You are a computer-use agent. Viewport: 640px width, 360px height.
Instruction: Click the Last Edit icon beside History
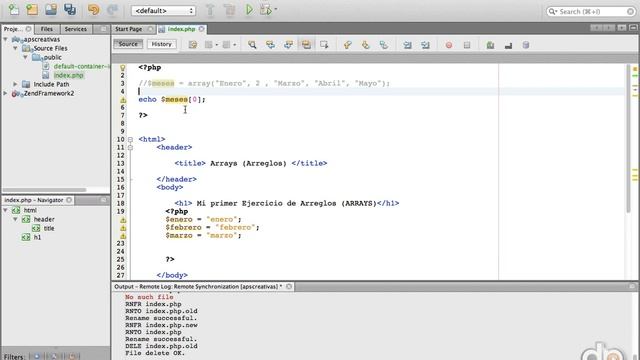(x=193, y=45)
